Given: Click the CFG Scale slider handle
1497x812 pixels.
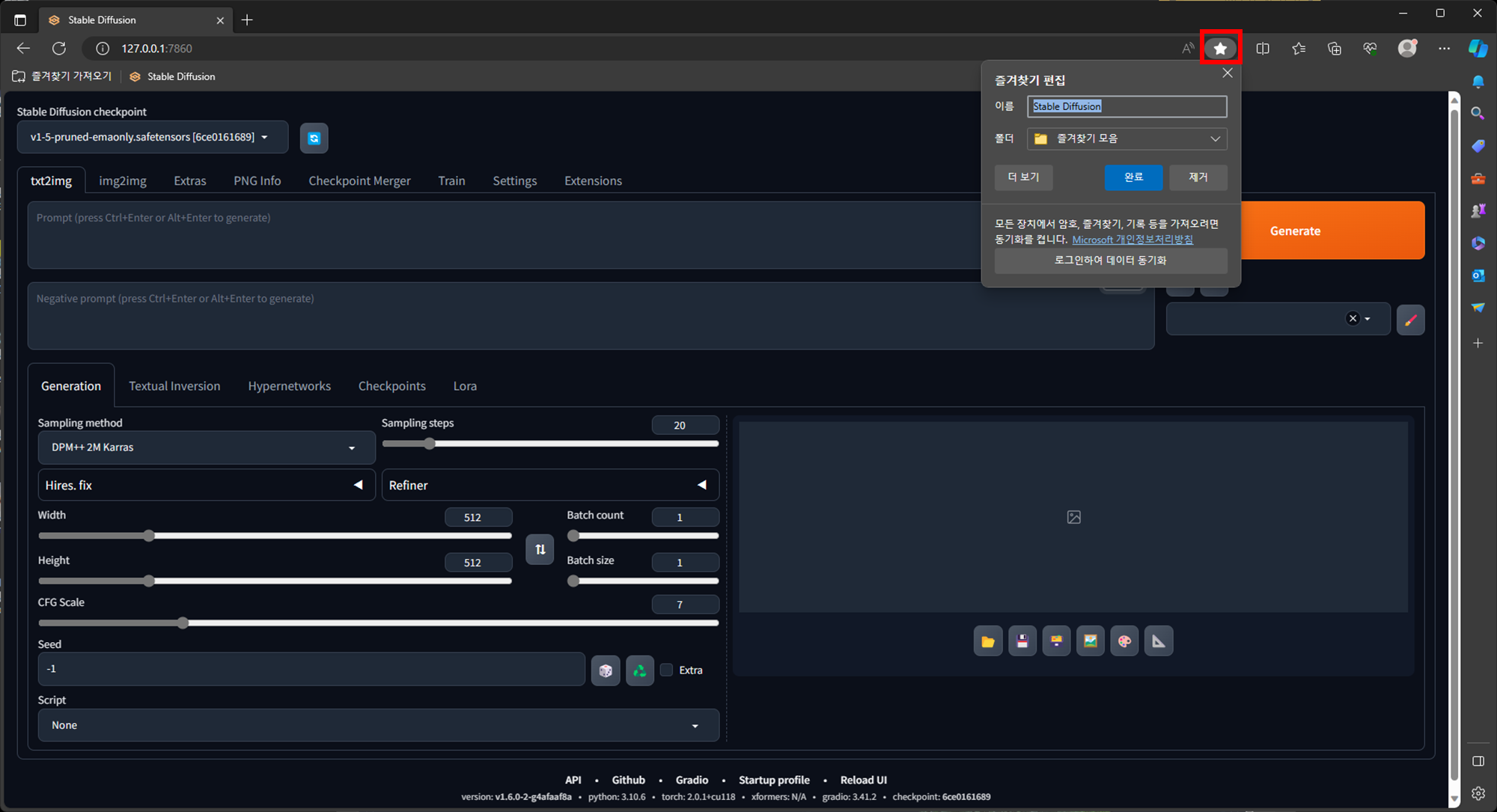Looking at the screenshot, I should 183,623.
